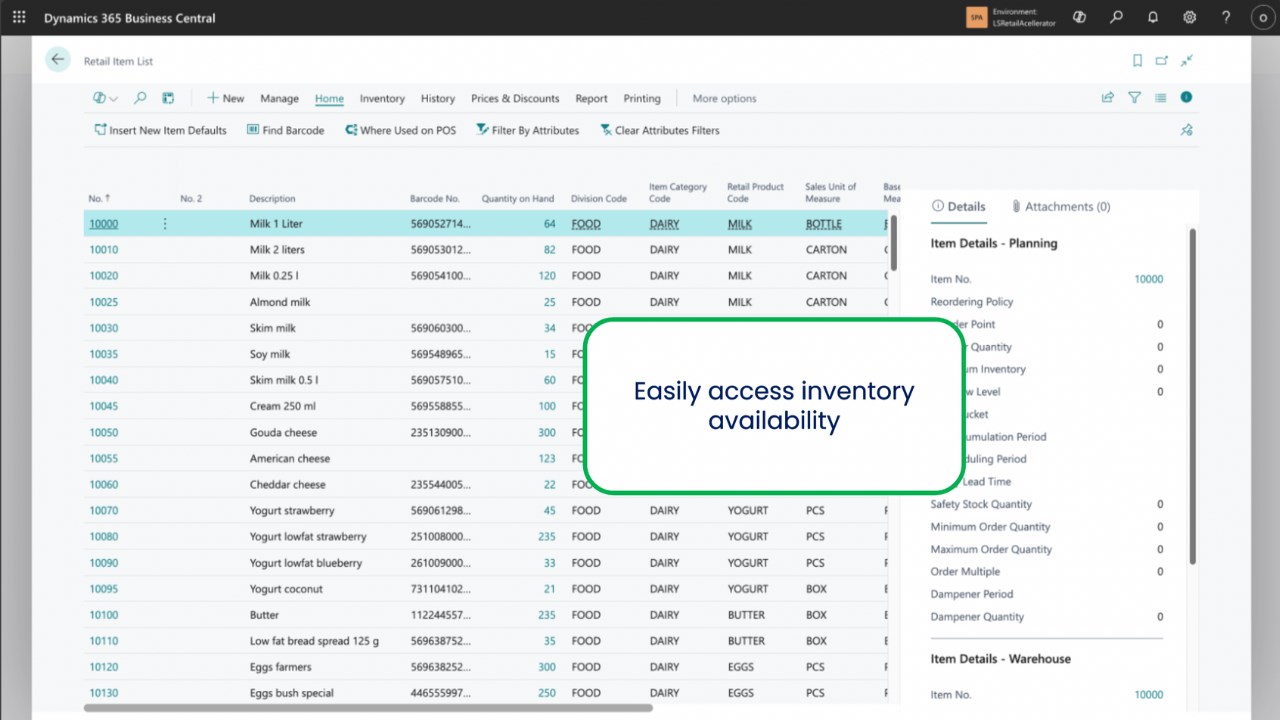The width and height of the screenshot is (1280, 720).
Task: Click the BUTTER product code for item 10100
Action: click(x=746, y=615)
